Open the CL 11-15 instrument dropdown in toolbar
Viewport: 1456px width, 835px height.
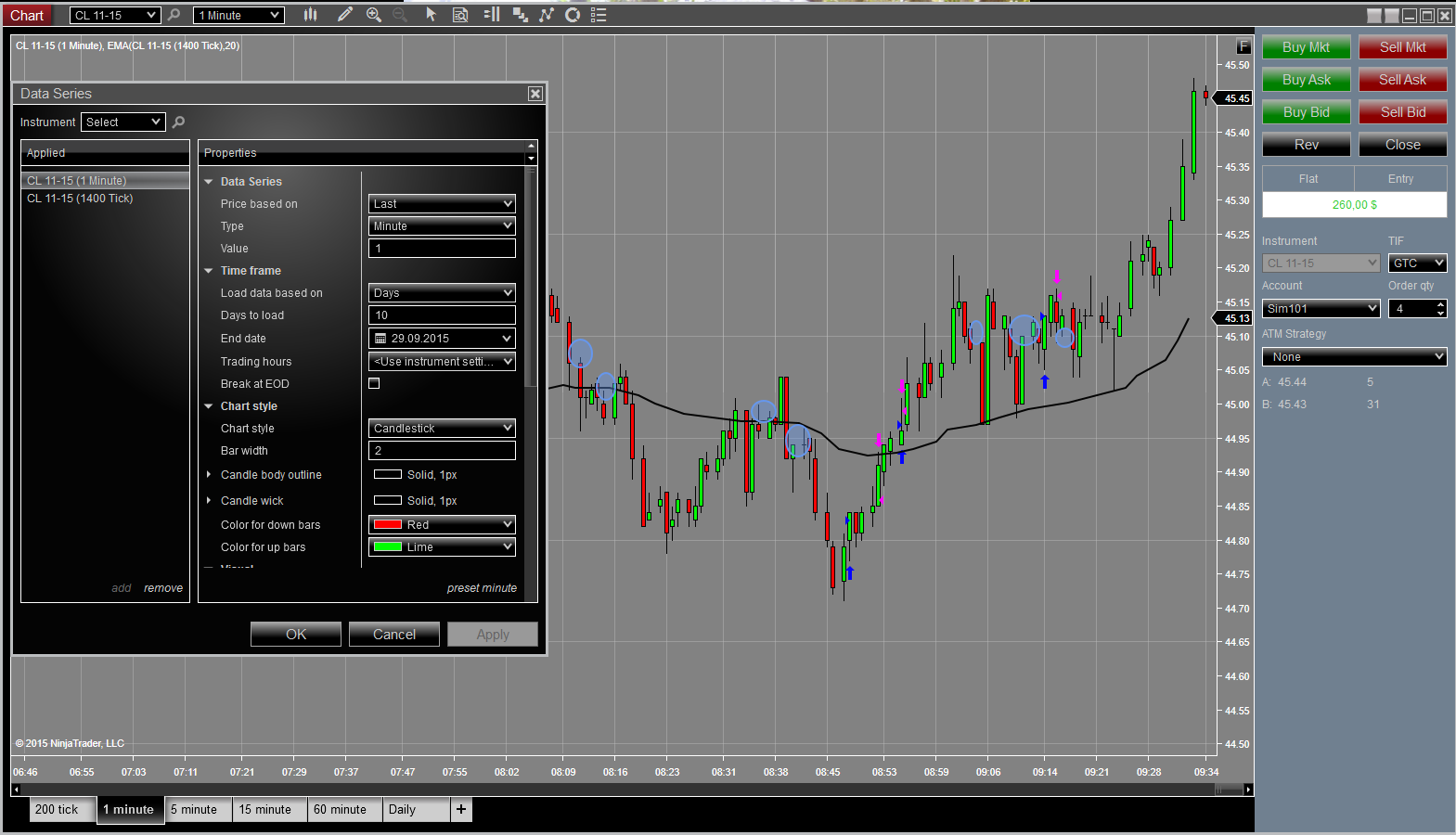pyautogui.click(x=115, y=15)
